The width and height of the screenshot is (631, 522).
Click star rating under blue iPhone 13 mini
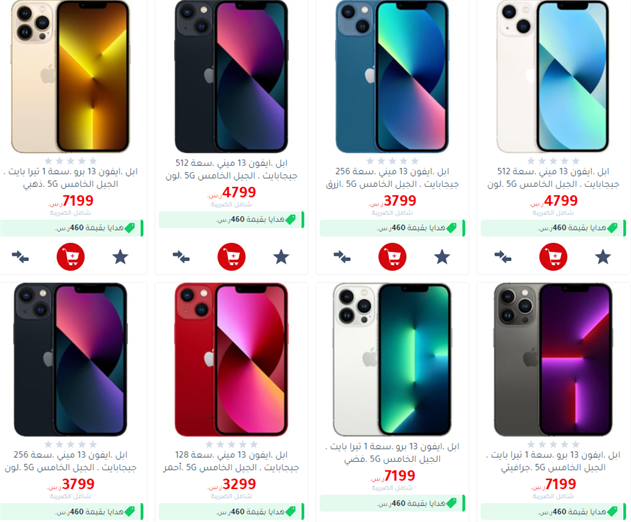coord(392,161)
